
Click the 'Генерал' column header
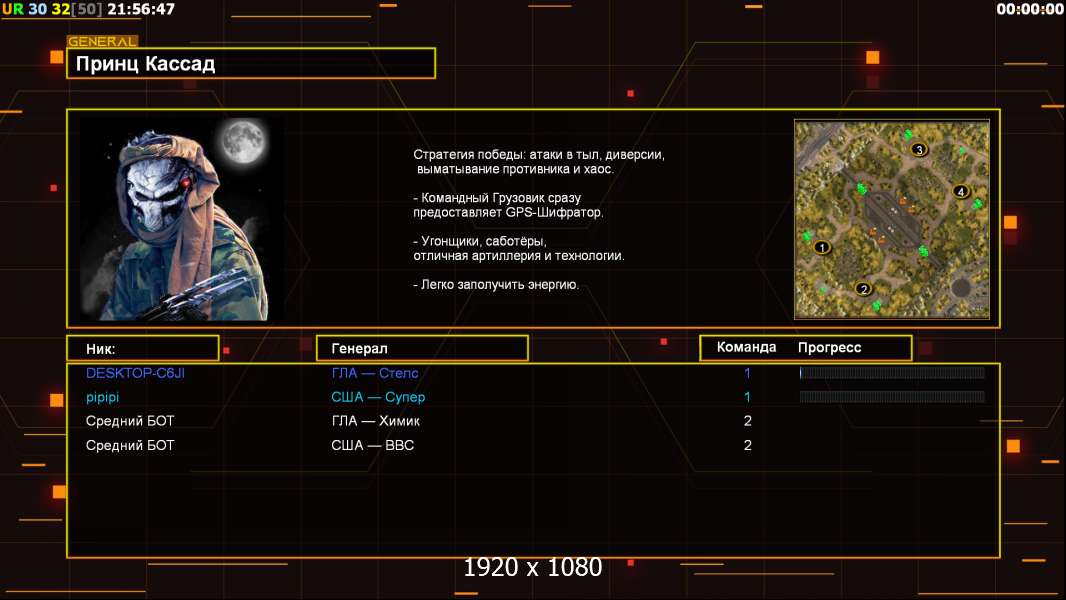(x=422, y=348)
